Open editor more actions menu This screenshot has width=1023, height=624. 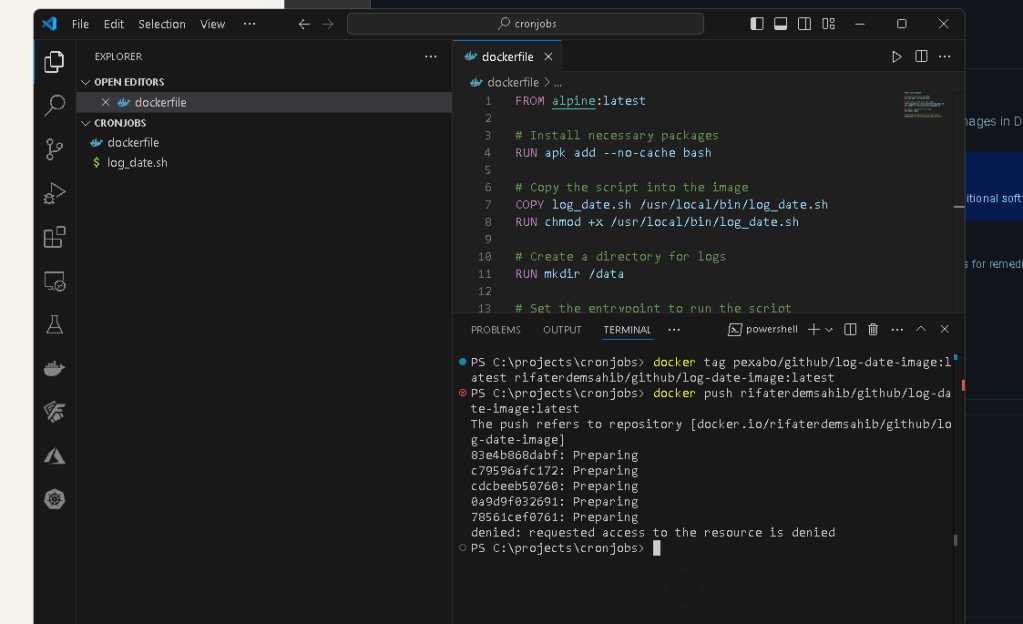point(945,57)
